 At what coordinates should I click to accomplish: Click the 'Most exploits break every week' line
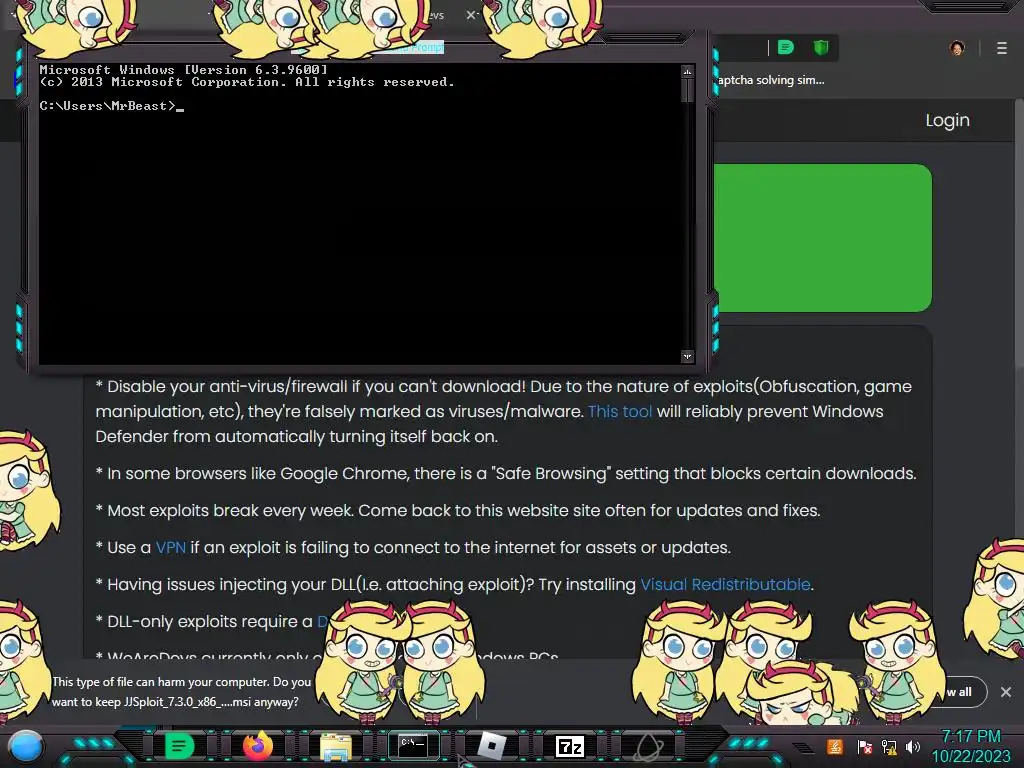point(458,510)
